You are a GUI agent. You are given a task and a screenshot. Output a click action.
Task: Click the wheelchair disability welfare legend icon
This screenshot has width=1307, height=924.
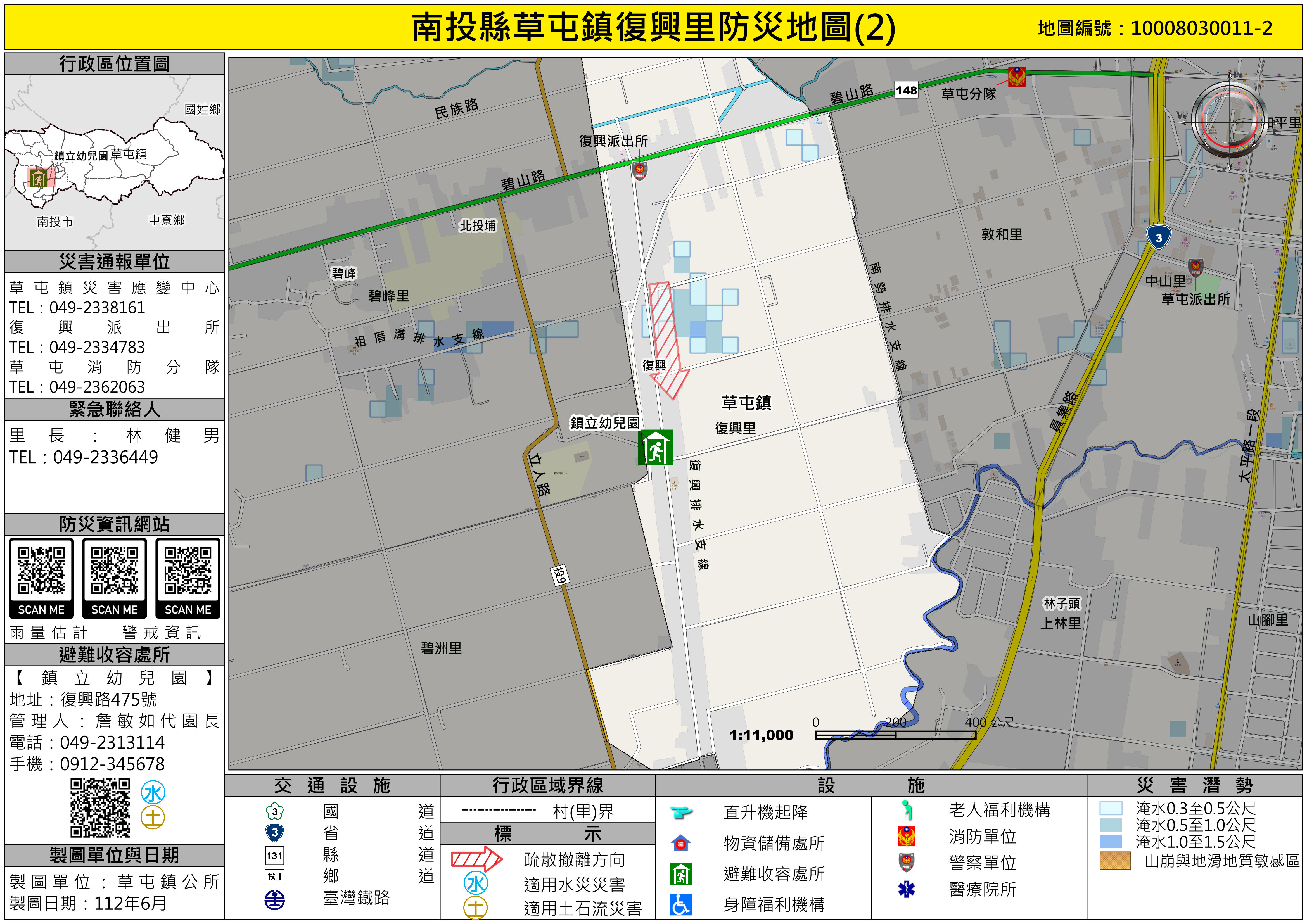[x=681, y=905]
